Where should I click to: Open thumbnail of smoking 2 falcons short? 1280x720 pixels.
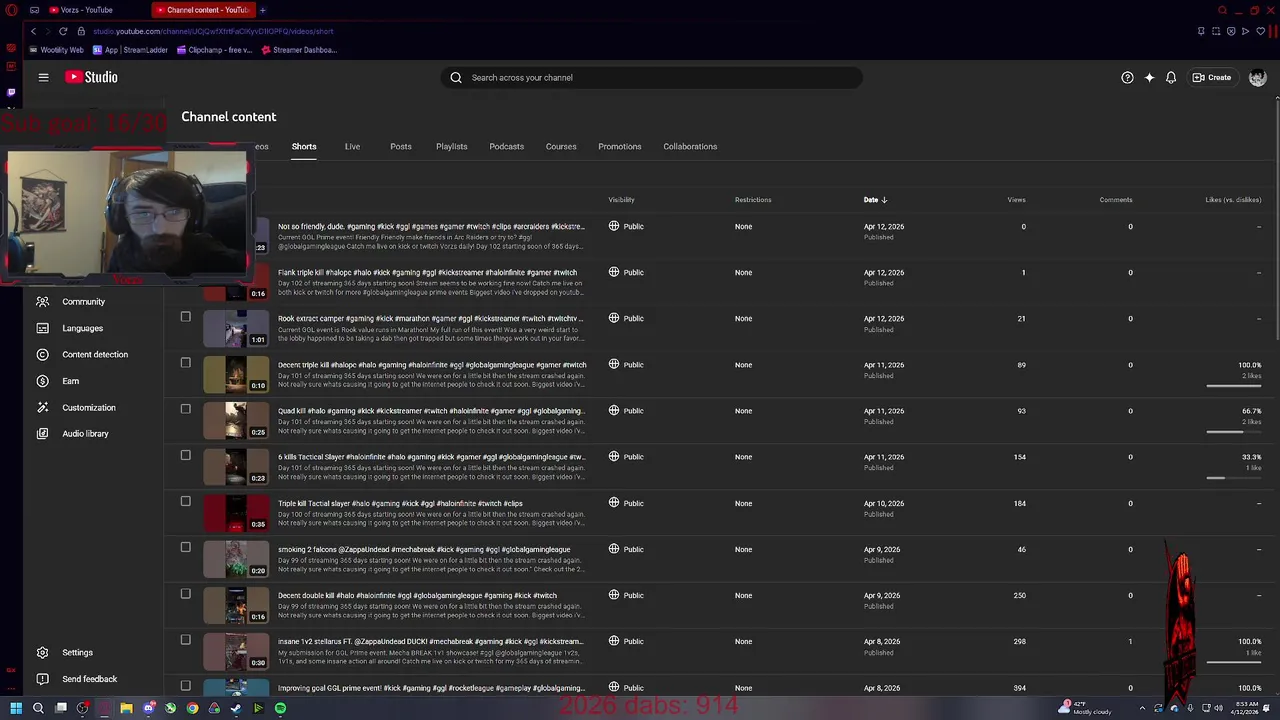point(236,559)
